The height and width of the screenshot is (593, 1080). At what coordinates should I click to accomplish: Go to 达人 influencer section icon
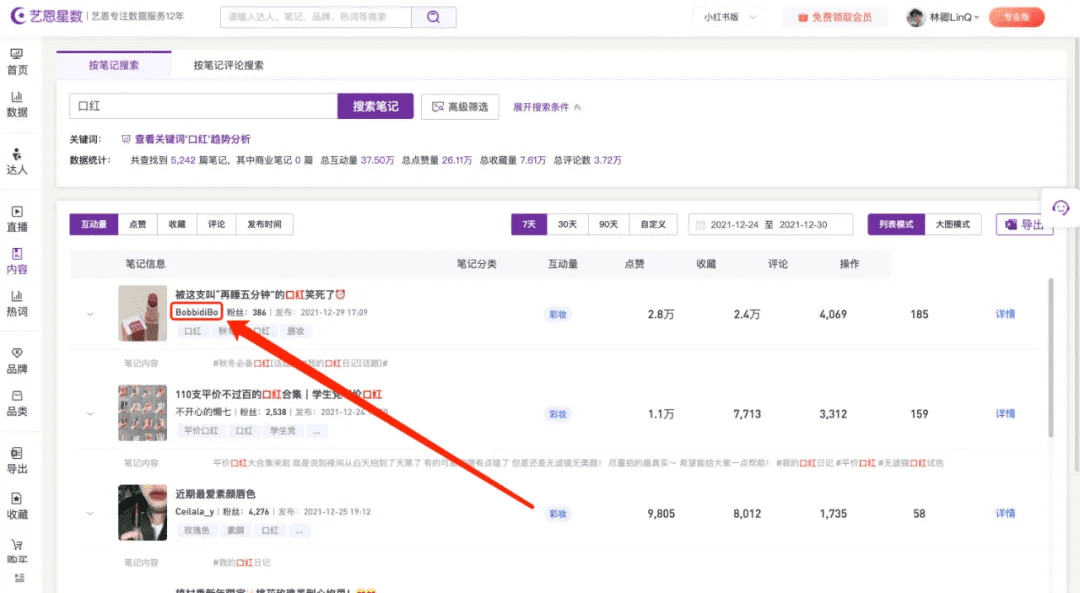point(17,154)
